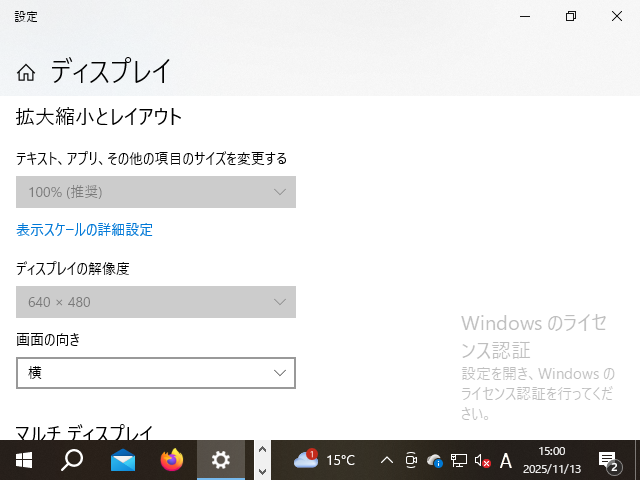The height and width of the screenshot is (480, 640).
Task: Close the 設定 window
Action: pos(617,16)
